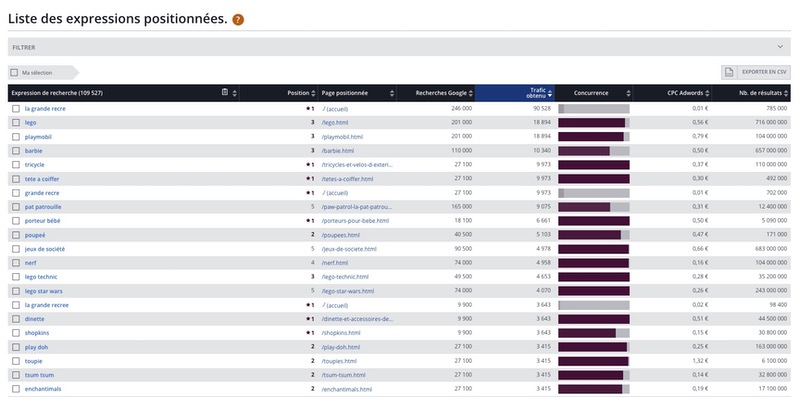
Task: Open the /play-doh.html page link
Action: [x=341, y=347]
